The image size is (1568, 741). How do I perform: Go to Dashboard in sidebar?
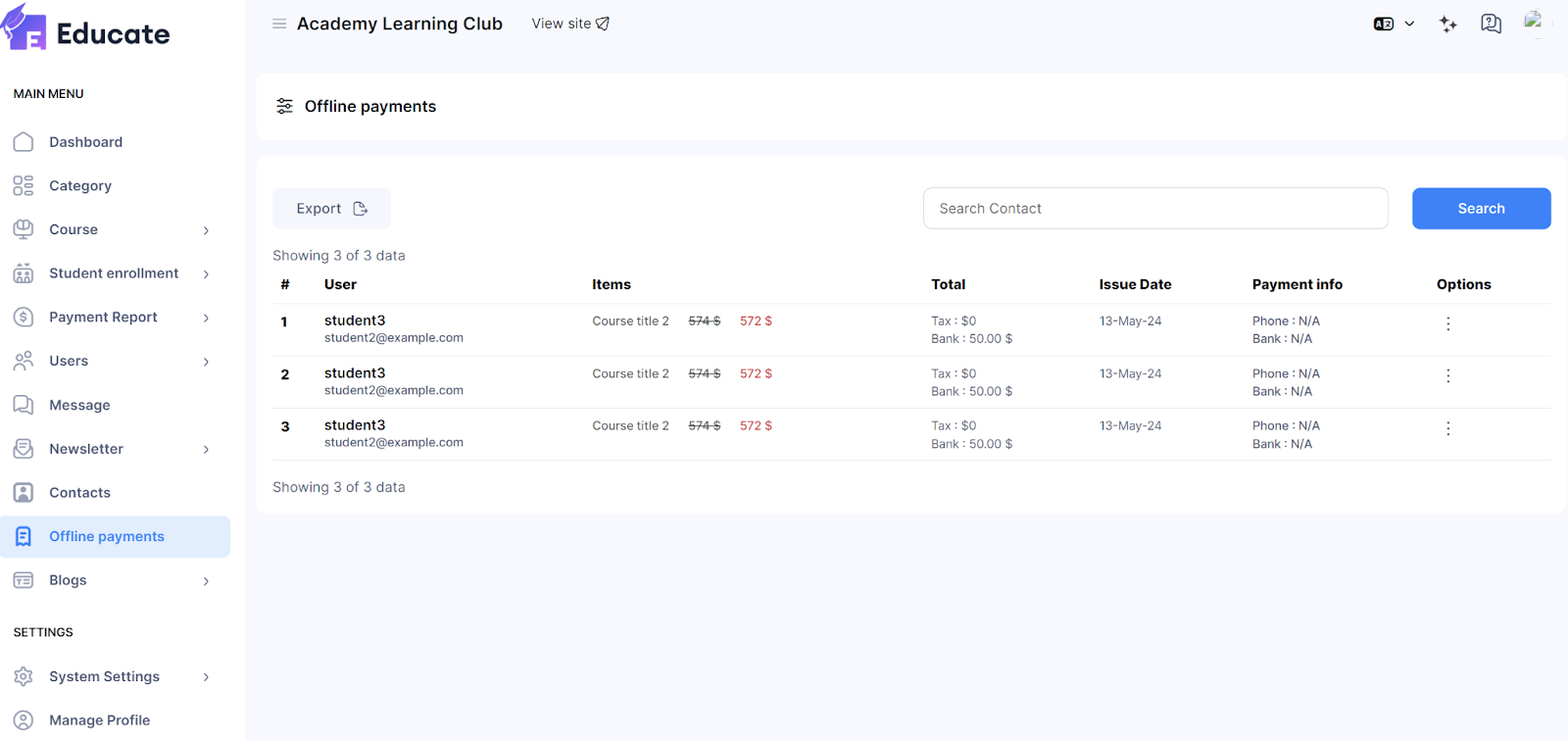click(x=86, y=142)
